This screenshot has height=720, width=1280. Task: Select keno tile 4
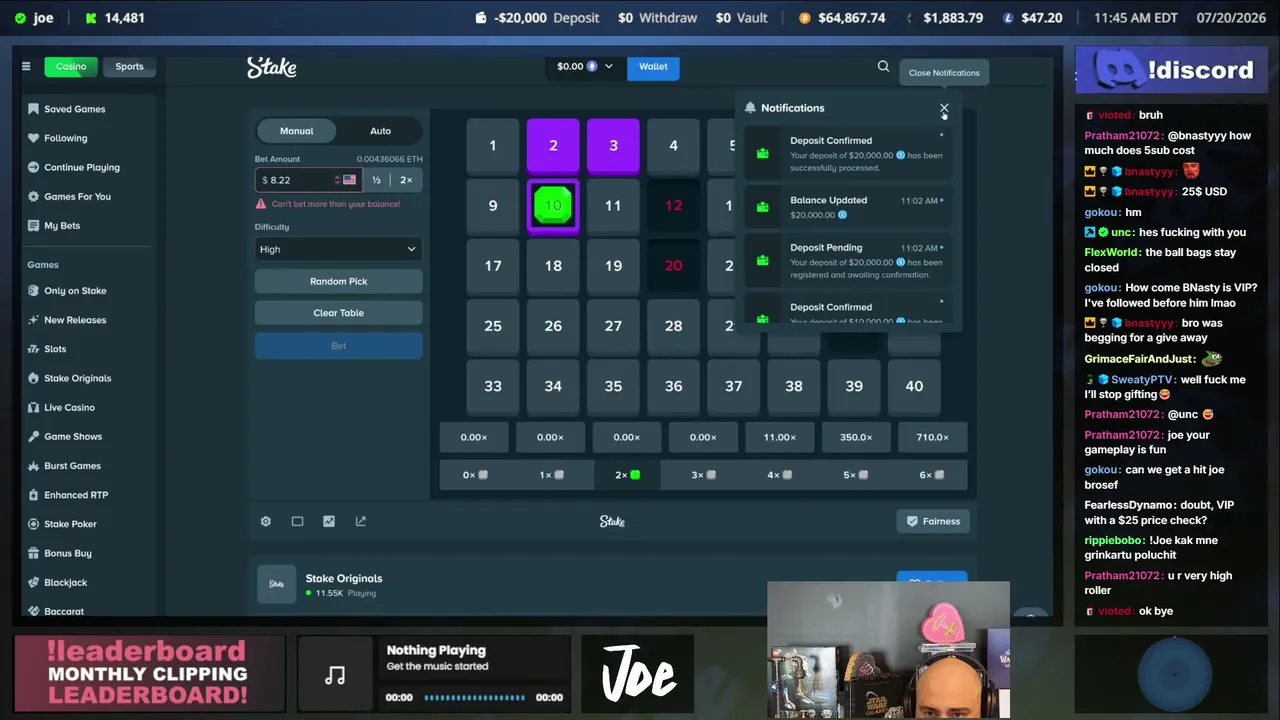click(x=673, y=146)
